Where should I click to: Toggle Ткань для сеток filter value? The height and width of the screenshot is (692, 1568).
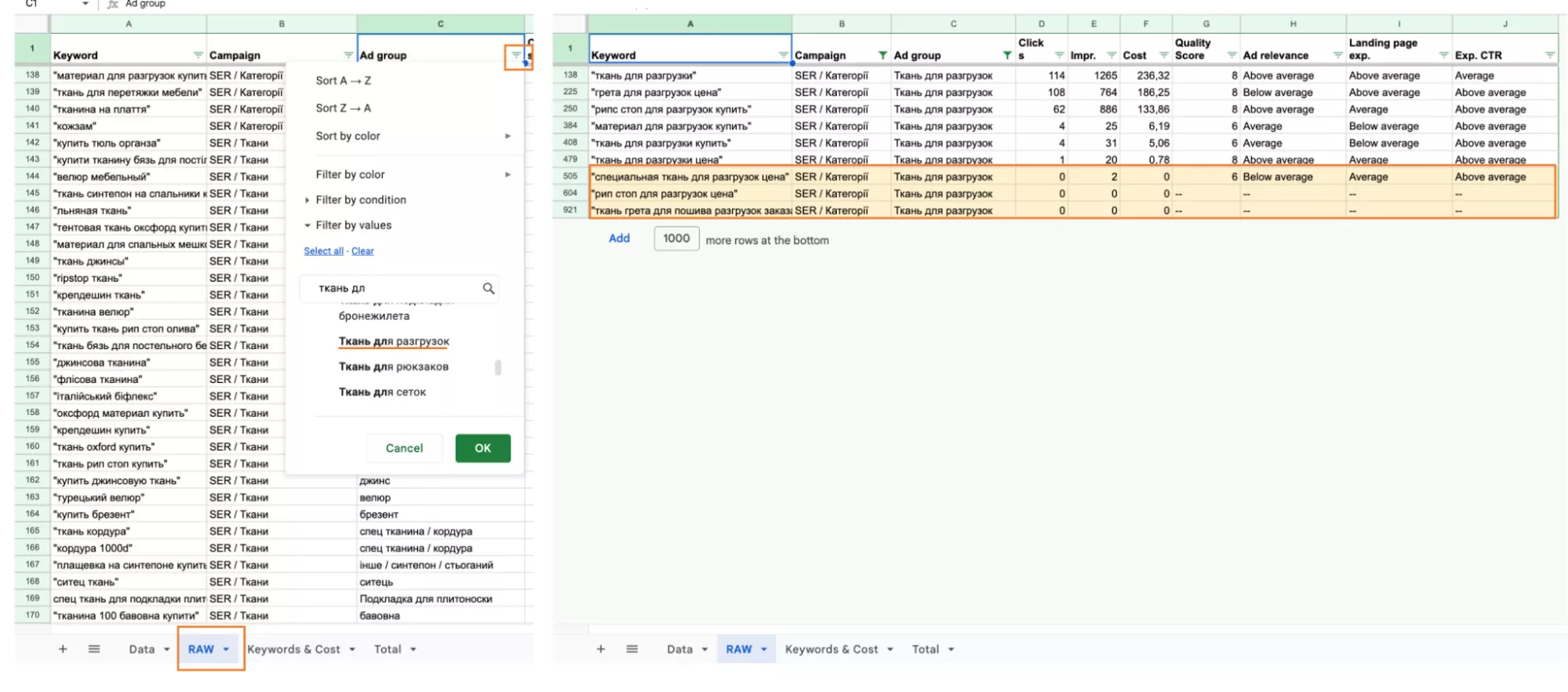pos(383,392)
